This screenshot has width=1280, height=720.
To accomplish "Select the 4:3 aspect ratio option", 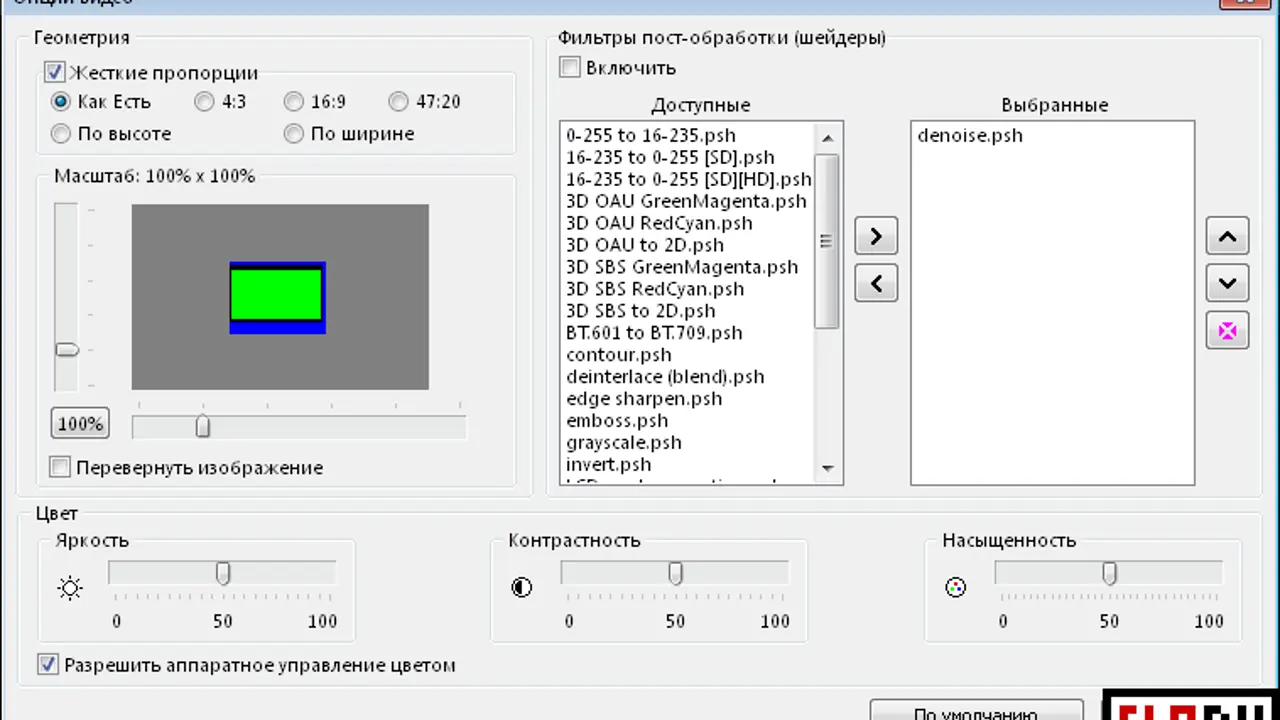I will tap(204, 101).
